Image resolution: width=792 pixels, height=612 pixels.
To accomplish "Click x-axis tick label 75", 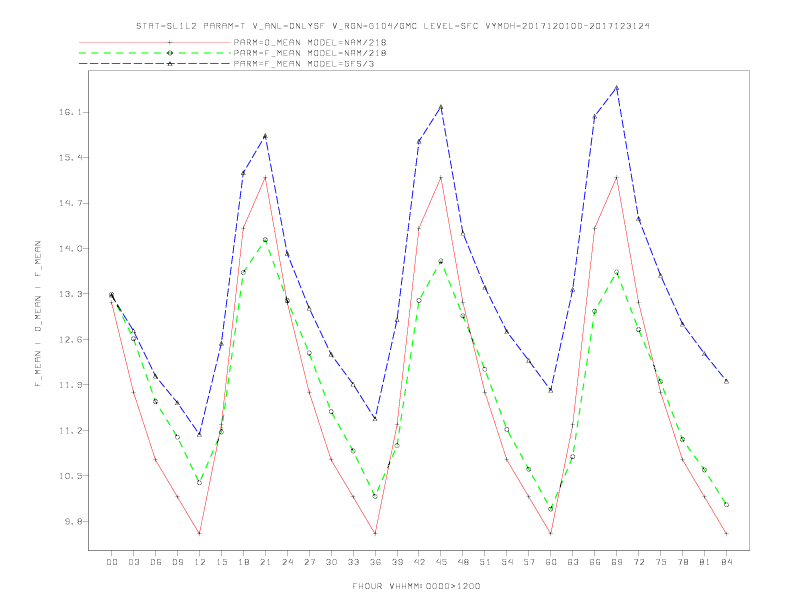I will 661,562.
